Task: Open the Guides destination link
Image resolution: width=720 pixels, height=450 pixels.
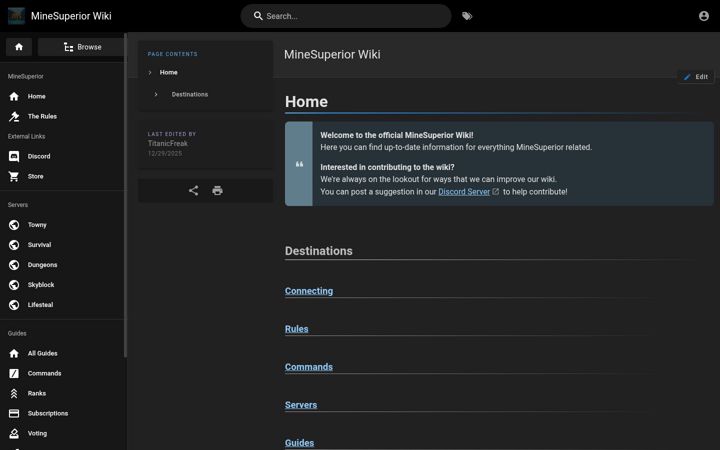Action: click(x=299, y=443)
